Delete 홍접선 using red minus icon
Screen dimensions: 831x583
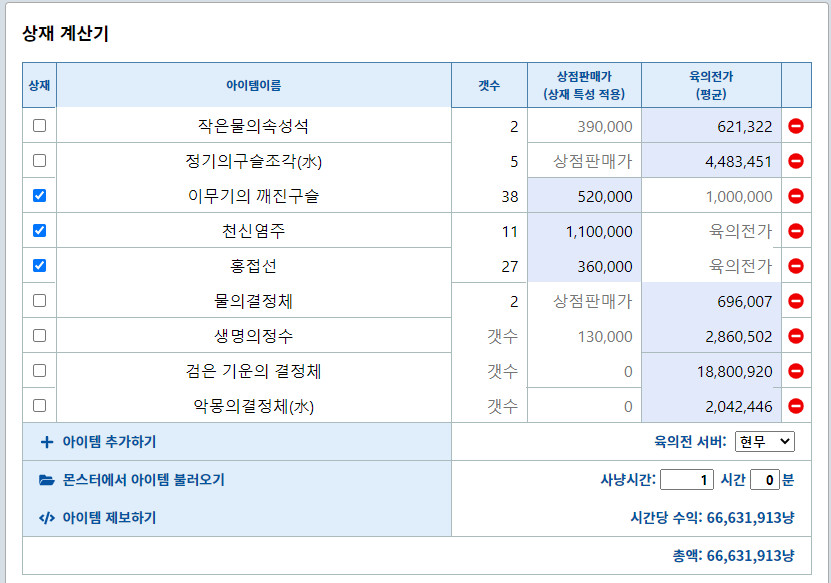tap(797, 266)
